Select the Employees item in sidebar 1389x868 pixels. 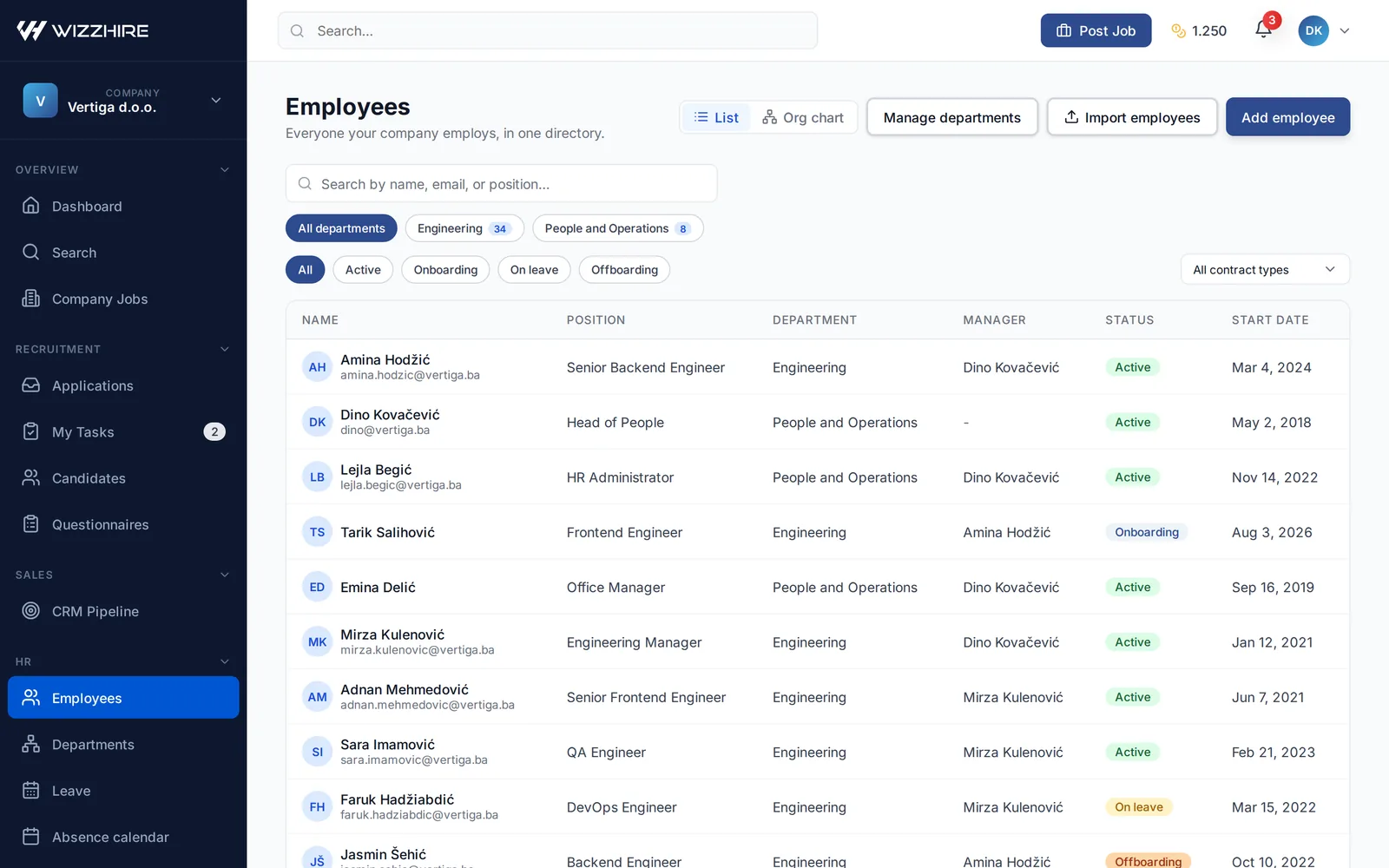123,698
